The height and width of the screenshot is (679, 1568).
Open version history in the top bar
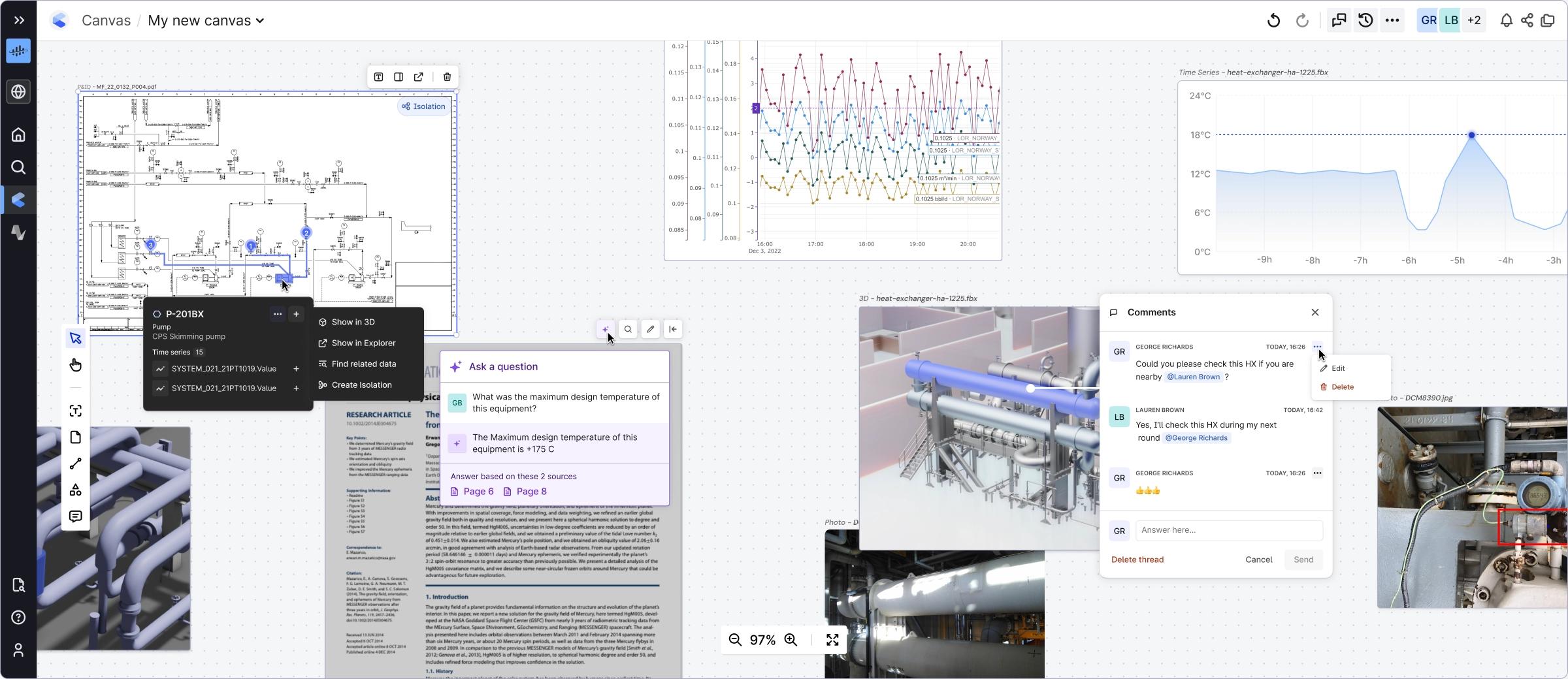click(x=1365, y=20)
